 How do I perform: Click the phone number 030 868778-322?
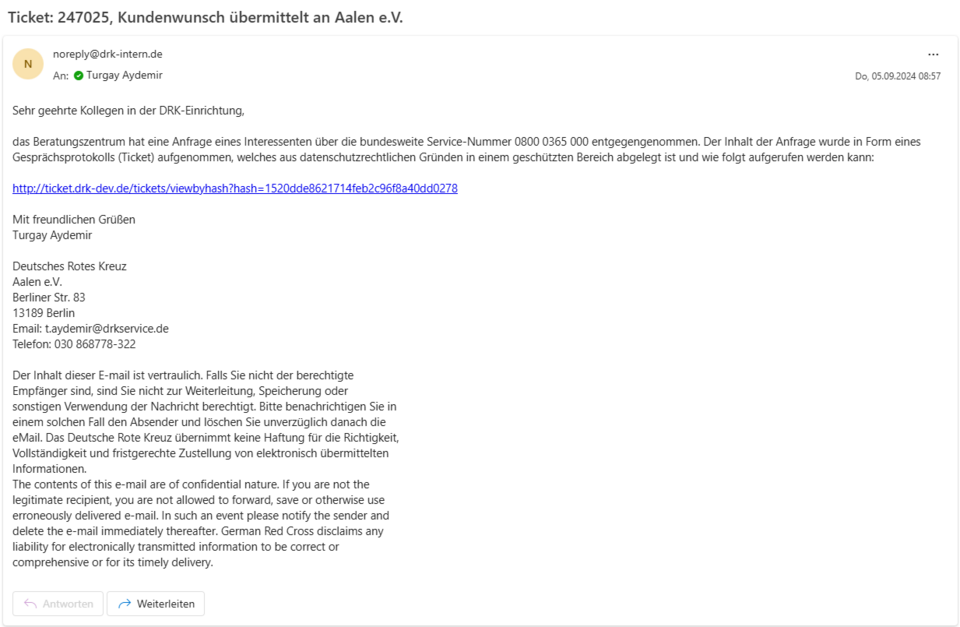(95, 344)
